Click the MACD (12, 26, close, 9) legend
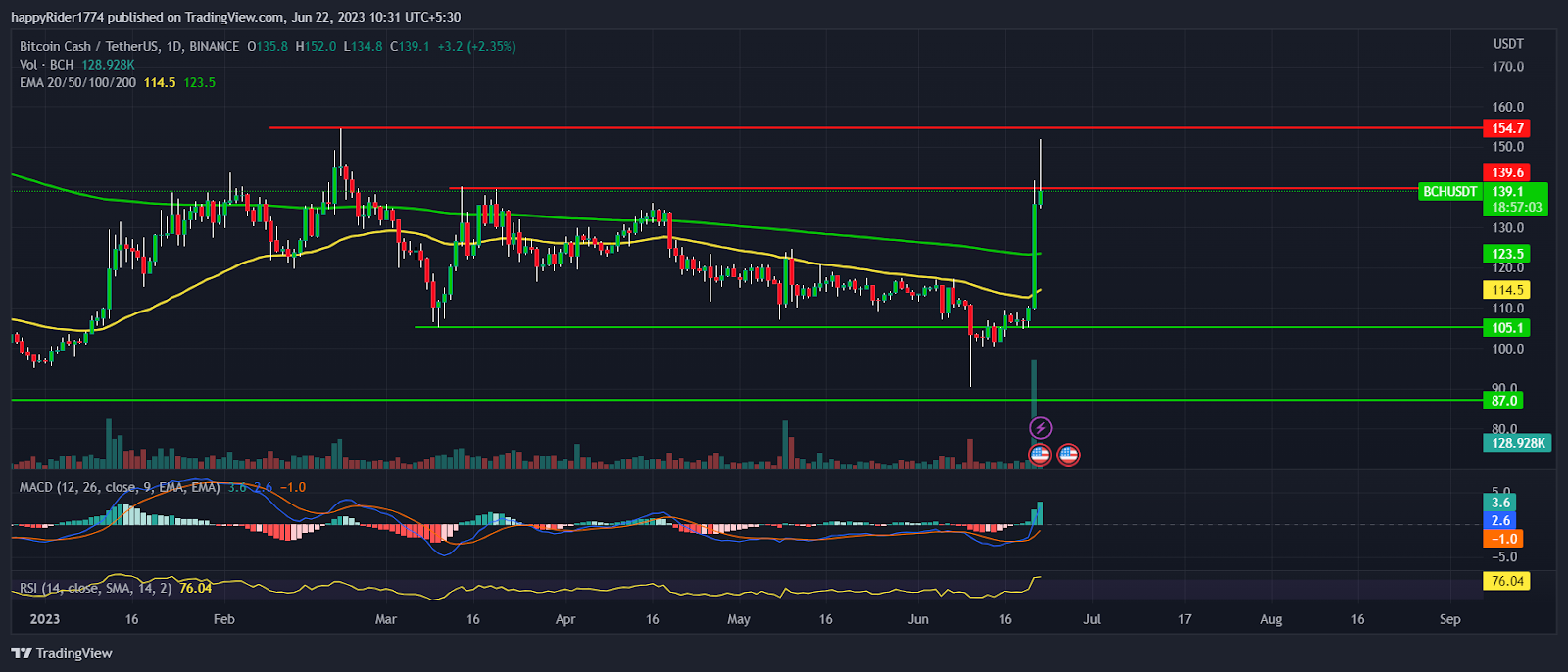Screen dimensions: 1568x672 click(120, 487)
